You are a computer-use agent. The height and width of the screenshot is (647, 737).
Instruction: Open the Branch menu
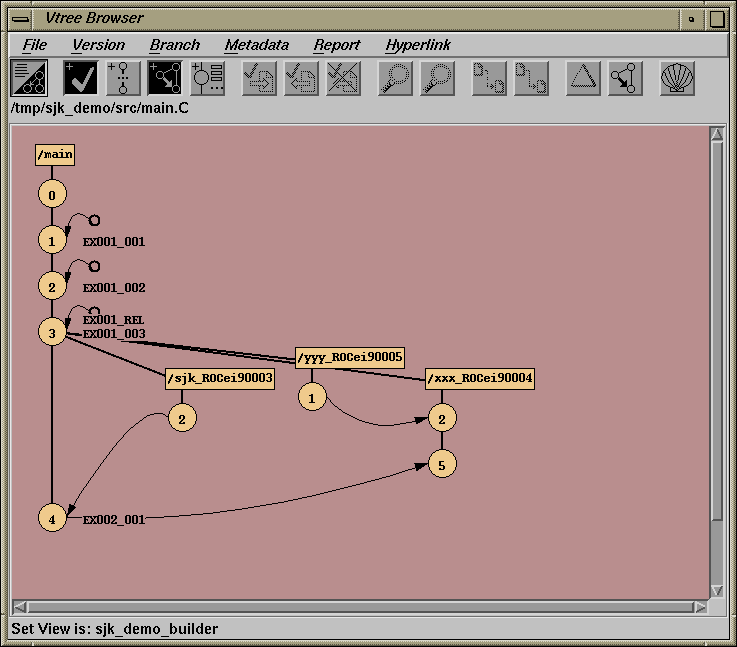point(174,45)
